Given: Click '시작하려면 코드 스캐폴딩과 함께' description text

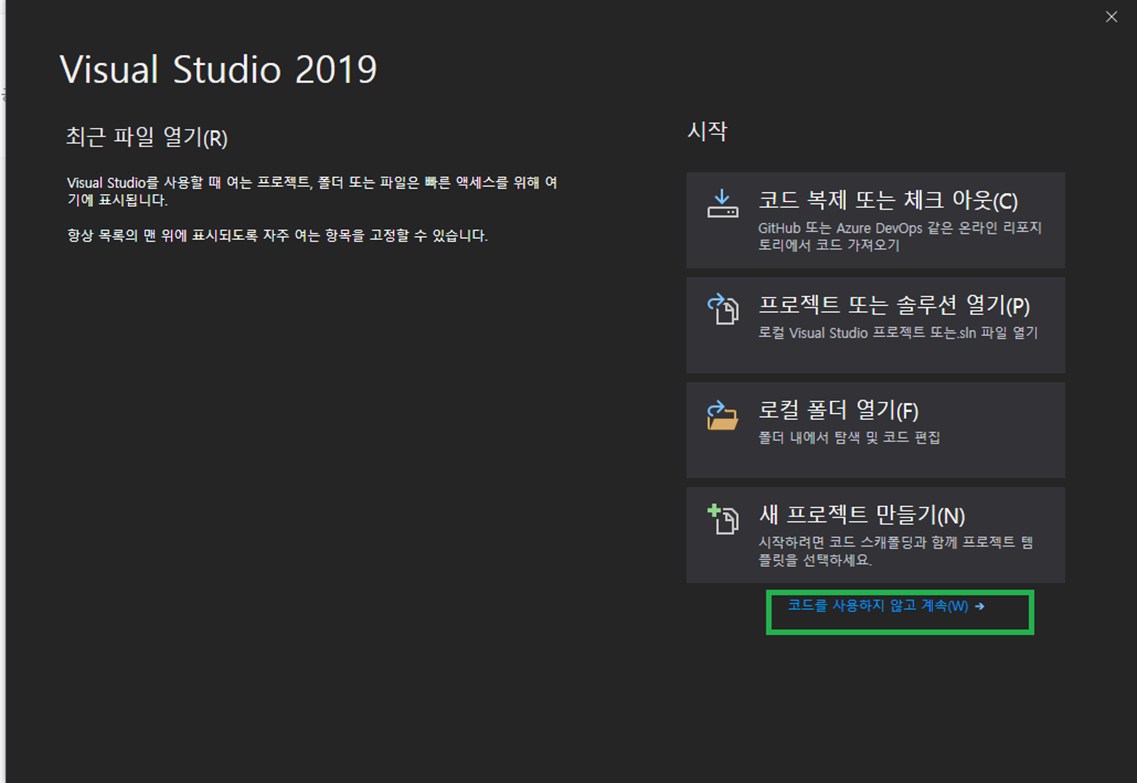Looking at the screenshot, I should 896,551.
